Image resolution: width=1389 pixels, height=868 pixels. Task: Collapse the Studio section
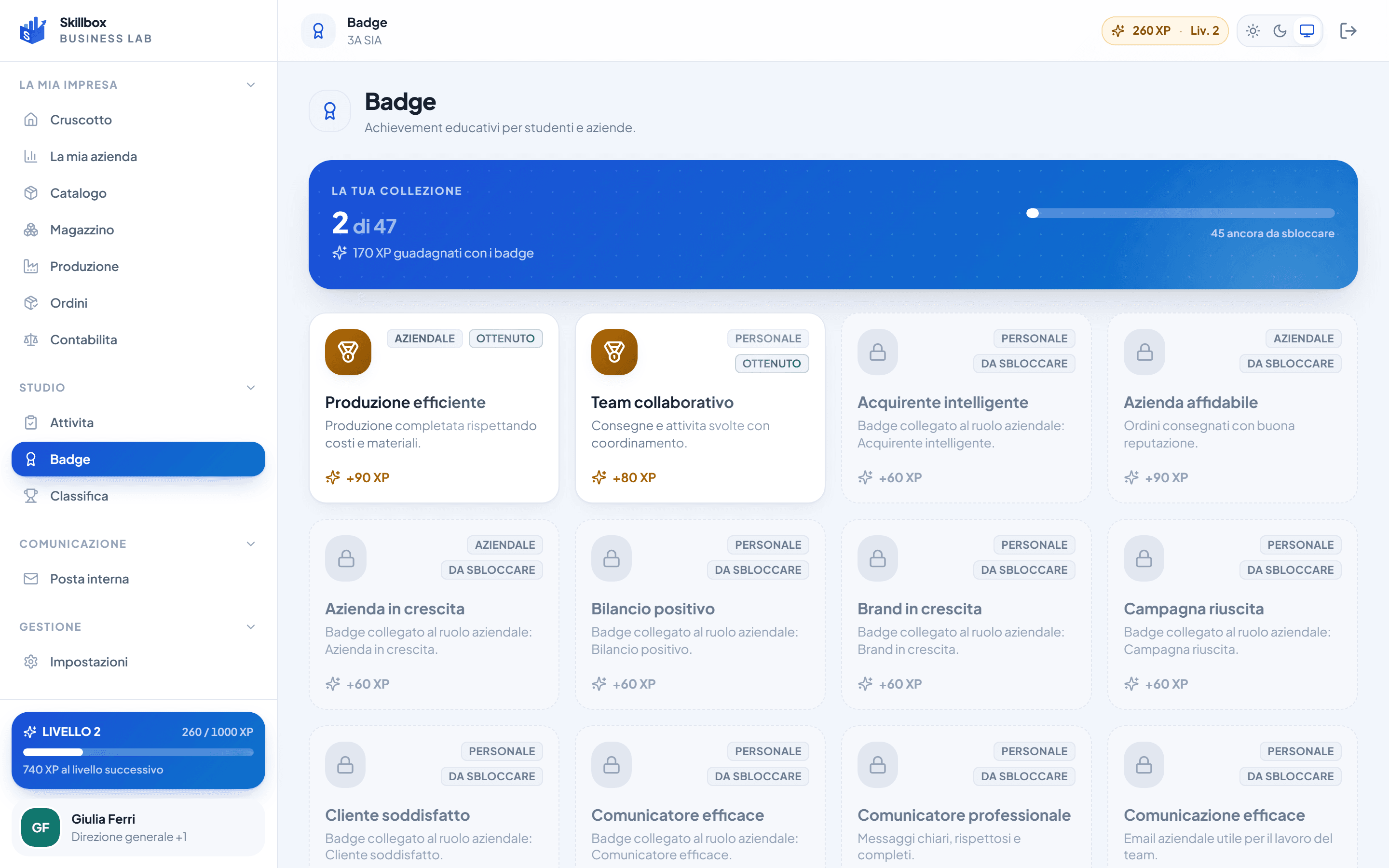click(x=251, y=388)
